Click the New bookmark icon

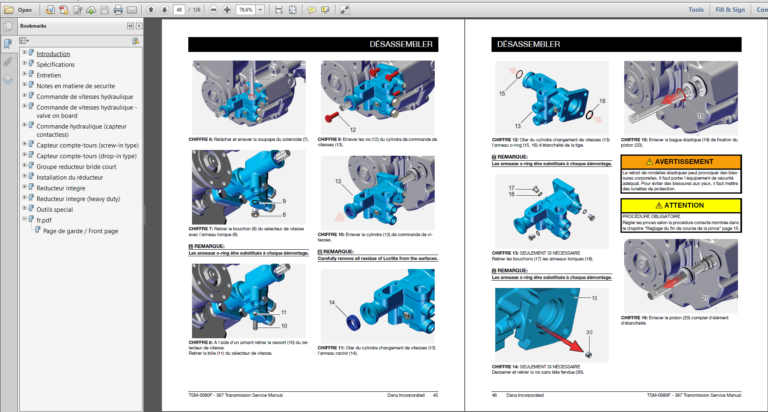coord(136,41)
